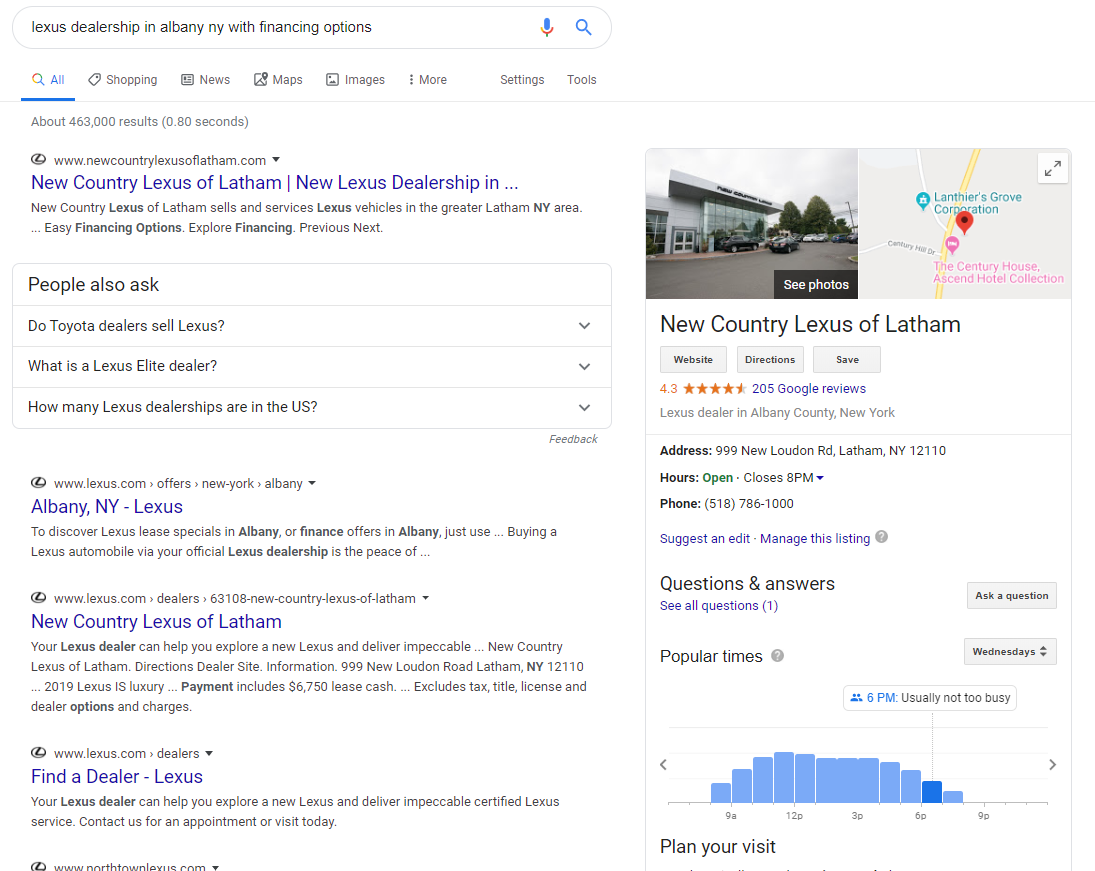Image resolution: width=1095 pixels, height=871 pixels.
Task: Click the Directions button
Action: [x=770, y=360]
